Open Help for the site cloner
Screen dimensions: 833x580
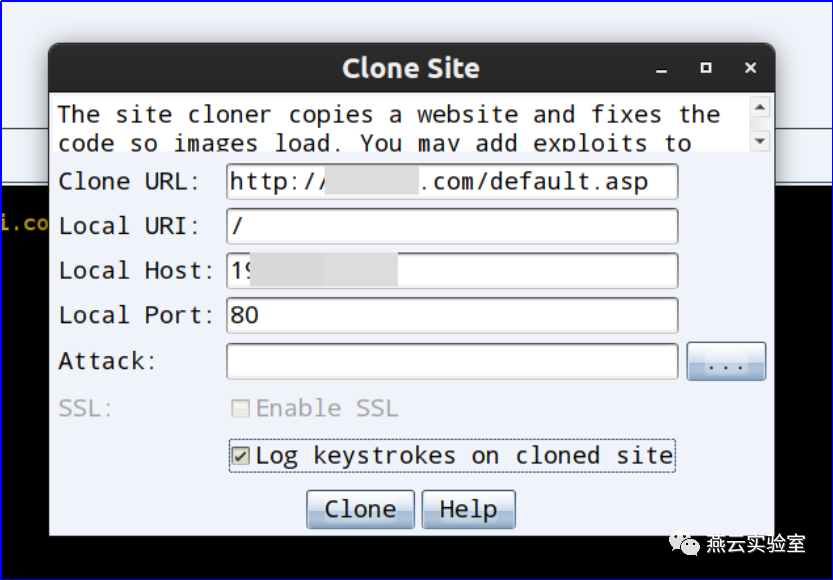(468, 509)
